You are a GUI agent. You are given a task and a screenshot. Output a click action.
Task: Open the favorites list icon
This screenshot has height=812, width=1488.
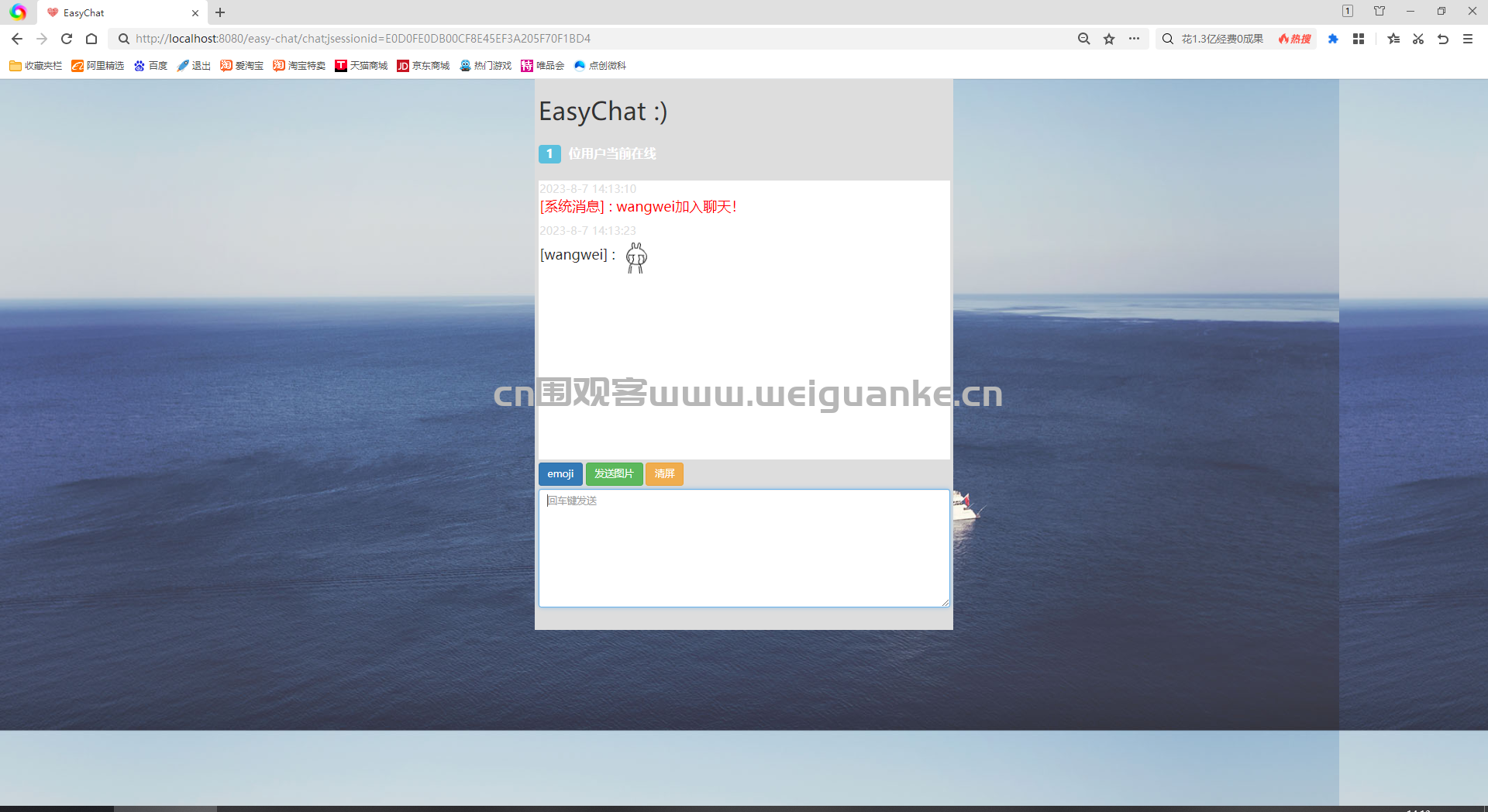tap(1393, 39)
